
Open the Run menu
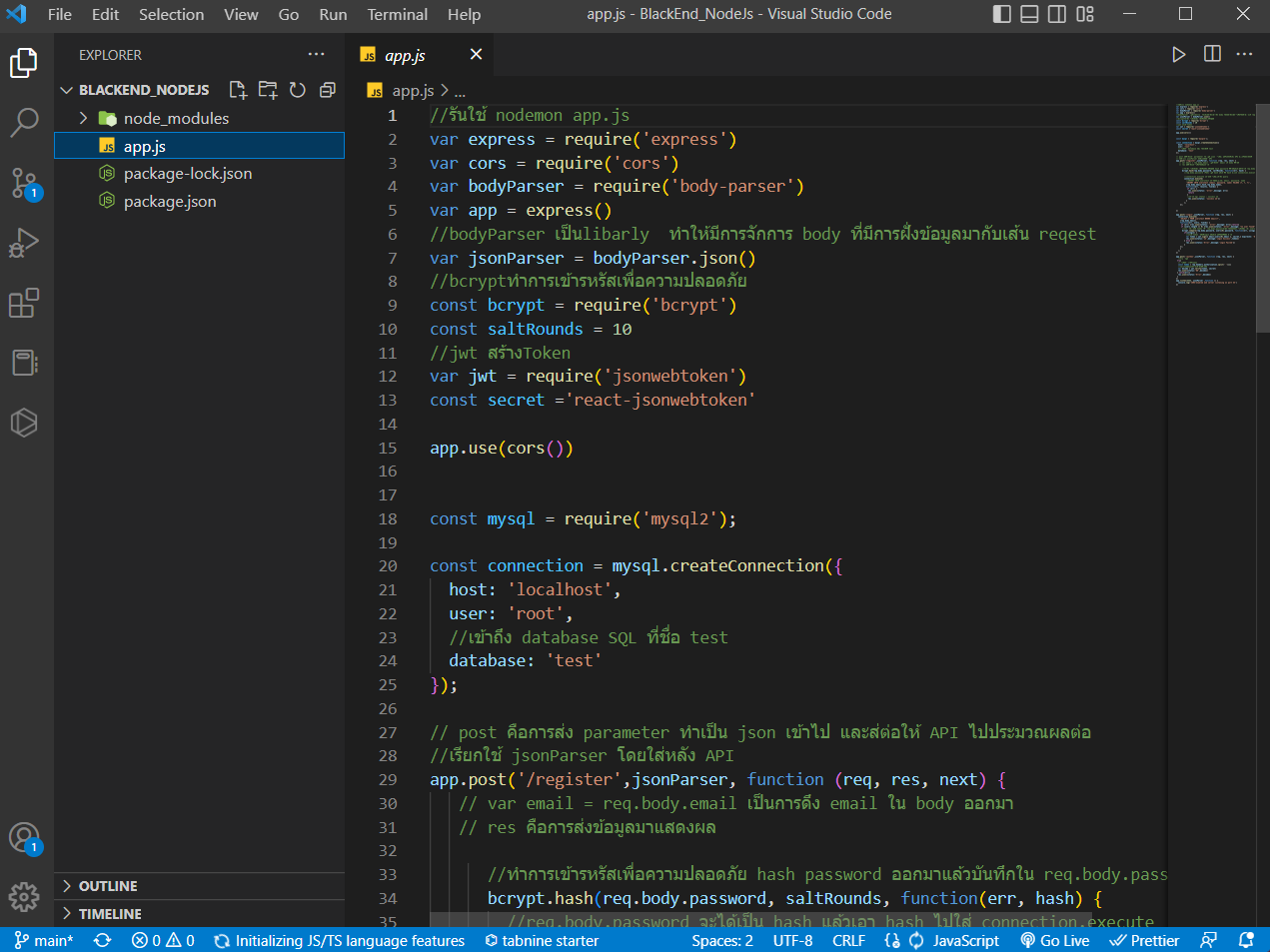[x=333, y=14]
